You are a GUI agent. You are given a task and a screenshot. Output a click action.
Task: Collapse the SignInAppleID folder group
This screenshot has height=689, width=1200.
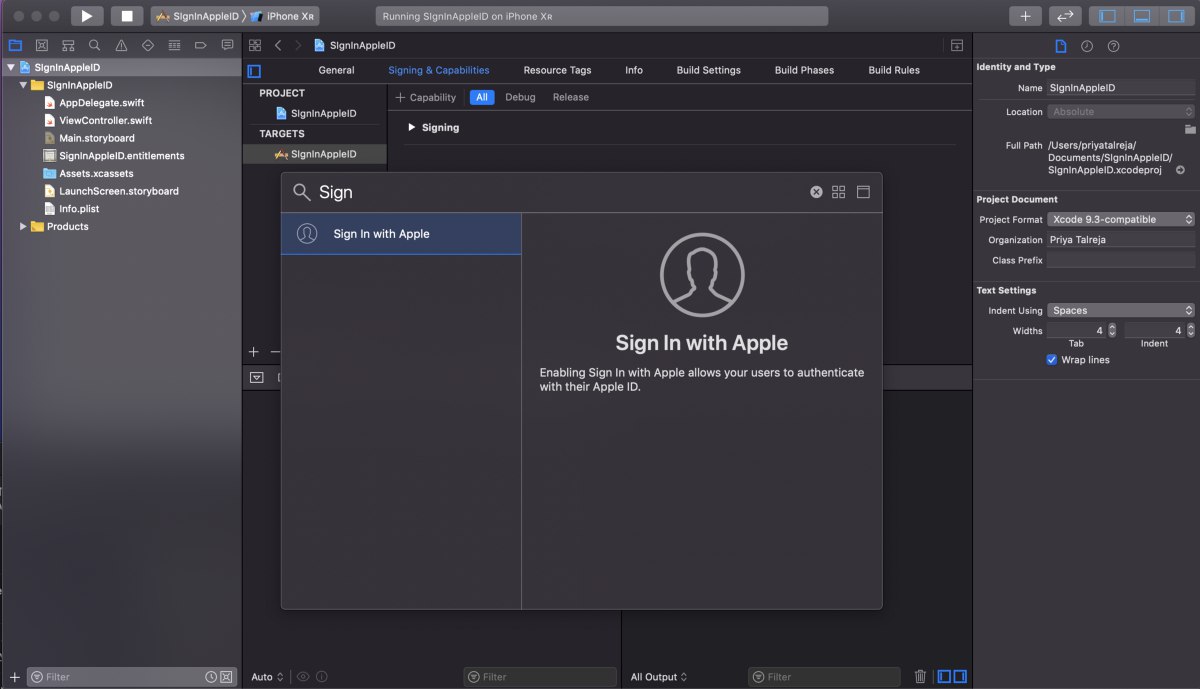point(23,86)
